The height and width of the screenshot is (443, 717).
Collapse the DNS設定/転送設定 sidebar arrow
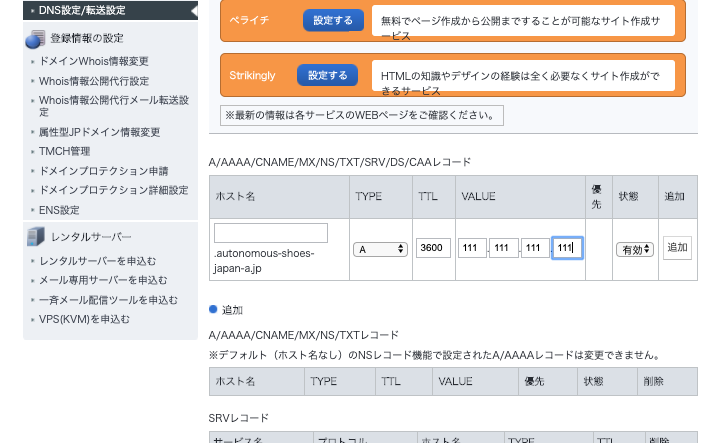pos(193,10)
